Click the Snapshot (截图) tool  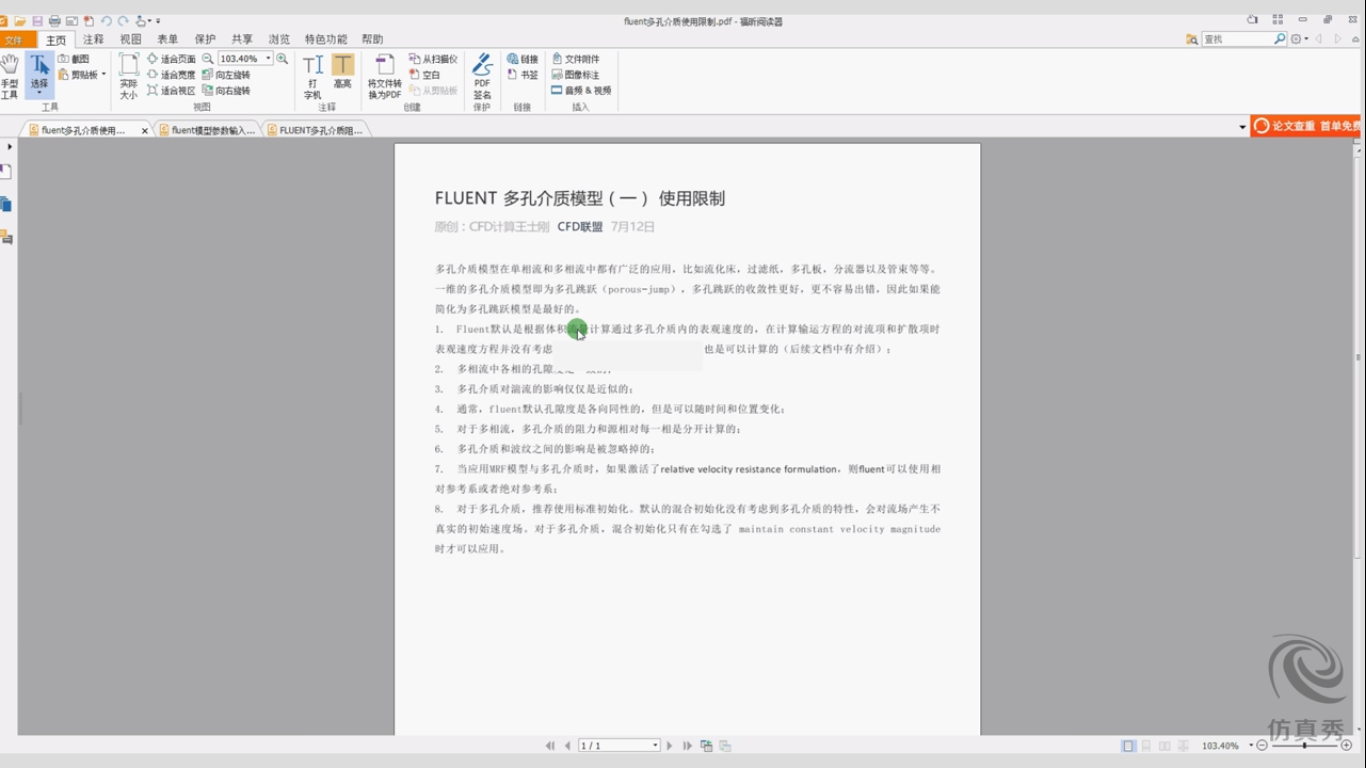(74, 59)
